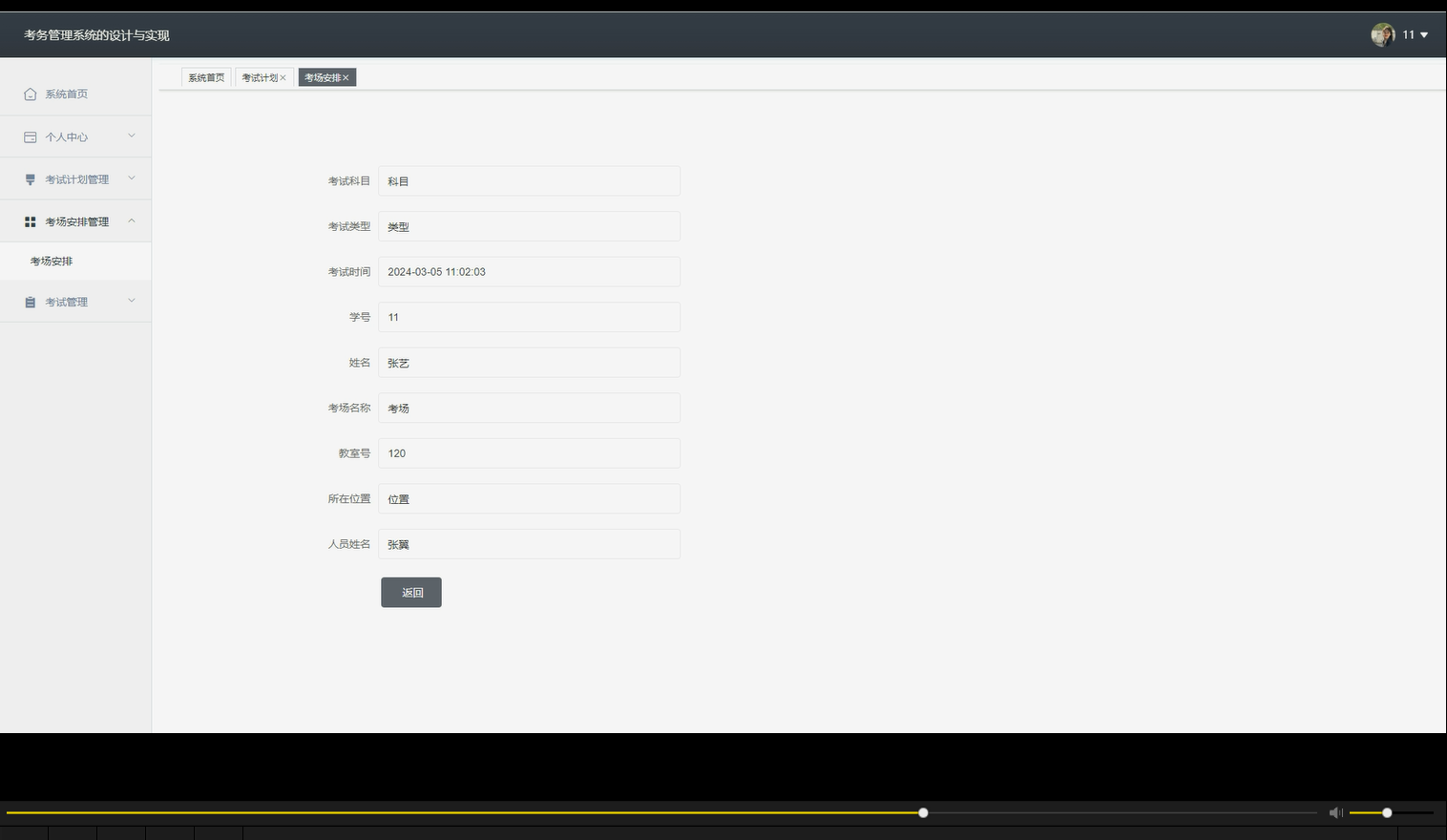Open 考场安排管理 menu item
This screenshot has width=1447, height=840.
[75, 220]
